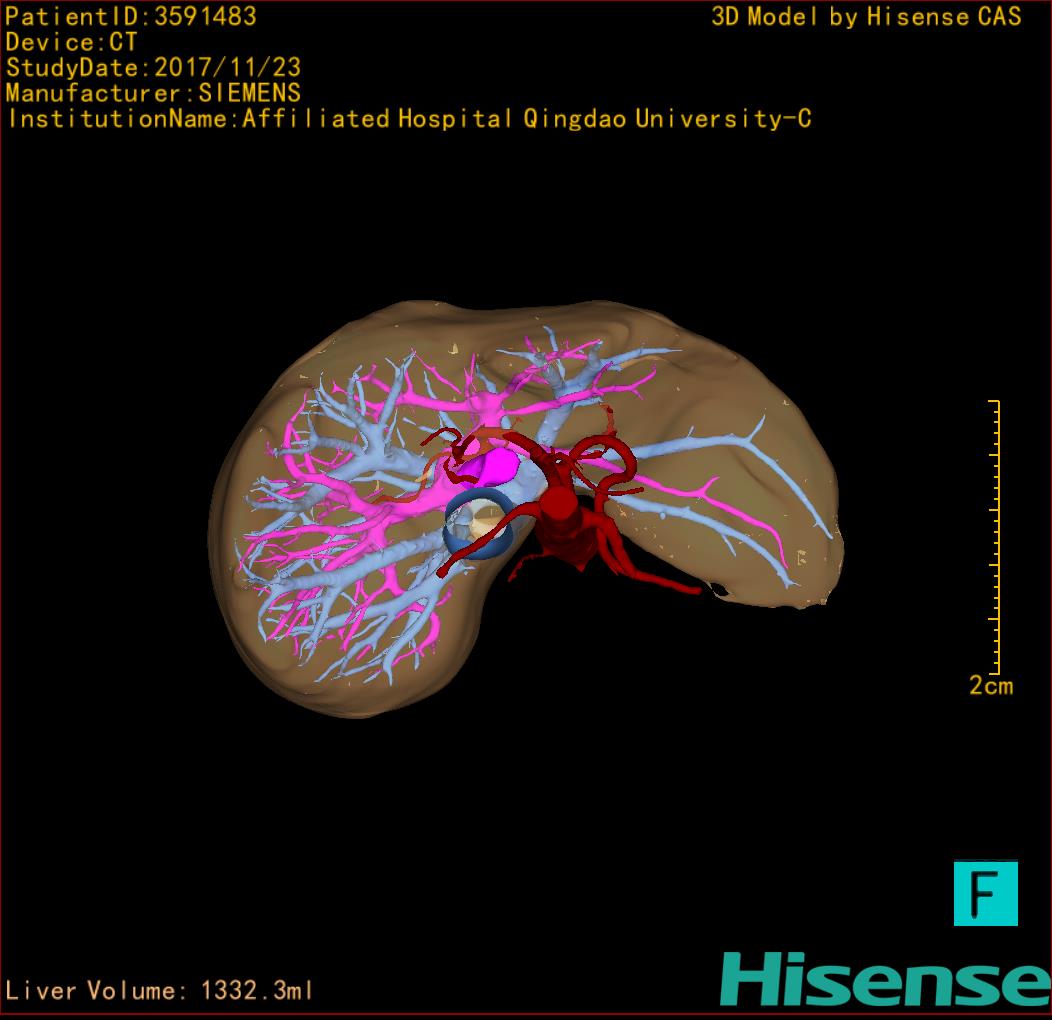1052x1020 pixels.
Task: Click the cyan F orientation marker
Action: click(x=985, y=893)
